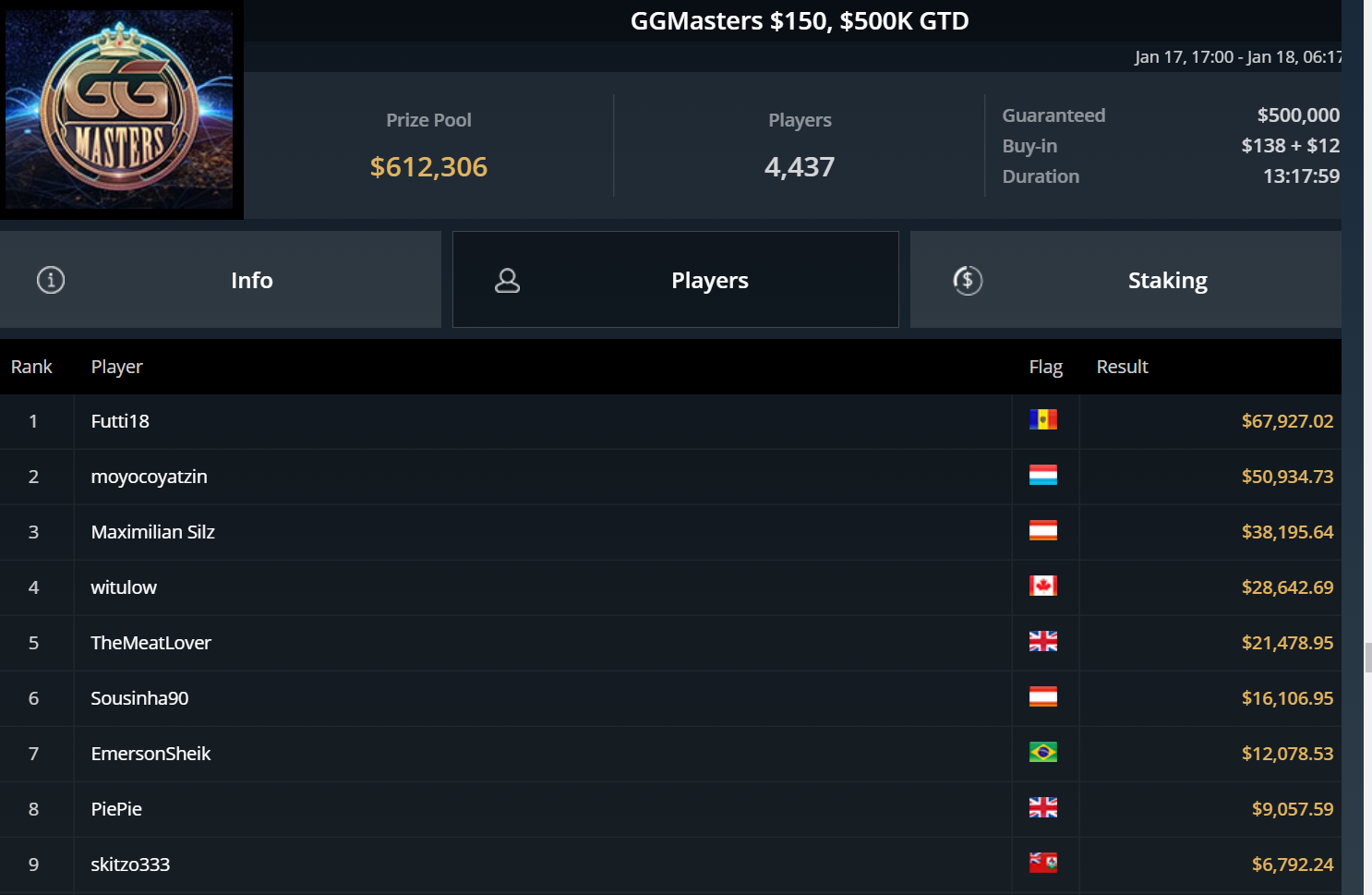Viewport: 1372px width, 895px height.
Task: Click the Canadian flag next to witulow
Action: tap(1042, 587)
